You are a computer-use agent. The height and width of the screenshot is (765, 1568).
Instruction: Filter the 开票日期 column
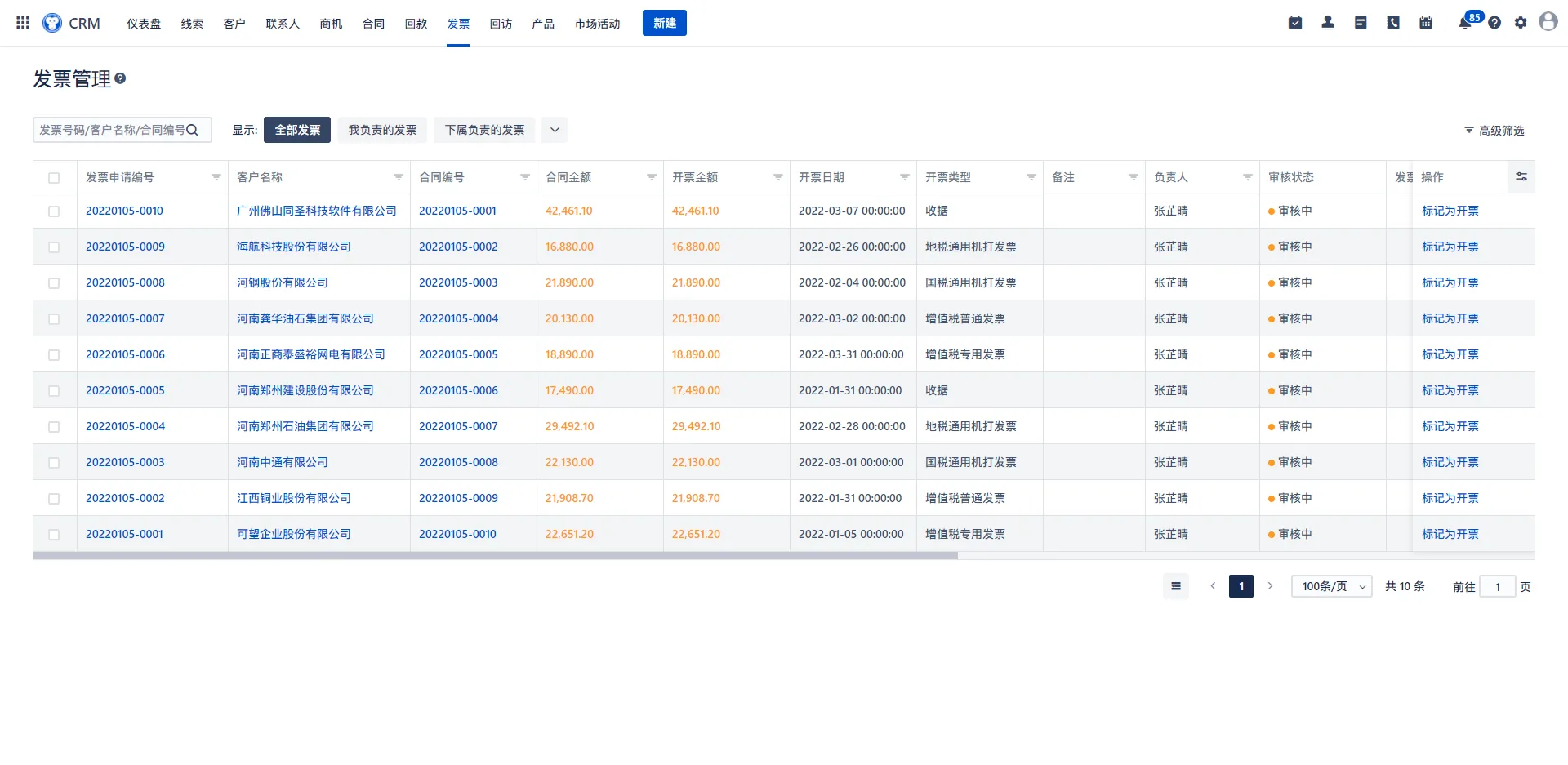click(905, 177)
